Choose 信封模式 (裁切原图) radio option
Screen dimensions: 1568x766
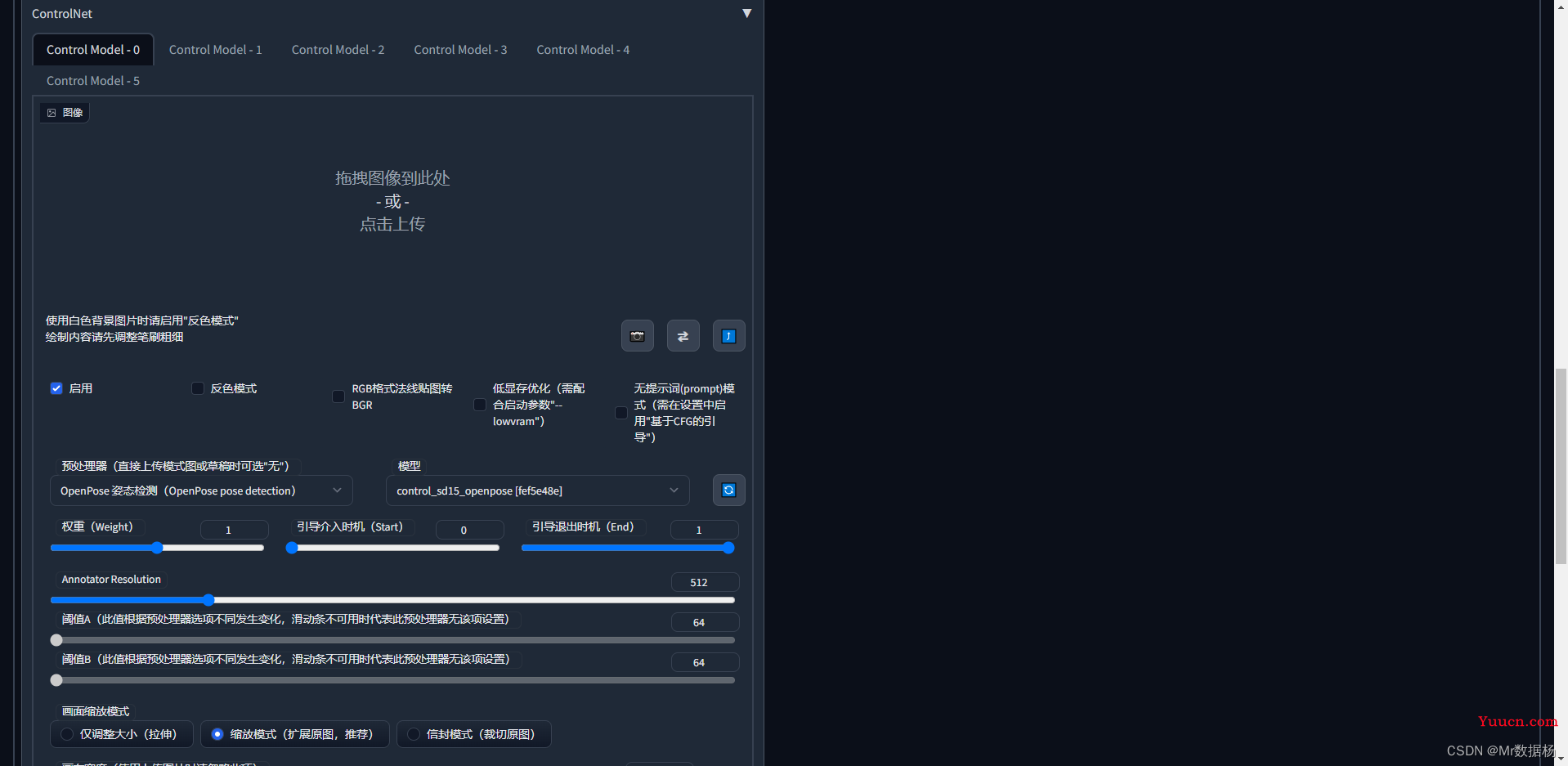(x=414, y=734)
